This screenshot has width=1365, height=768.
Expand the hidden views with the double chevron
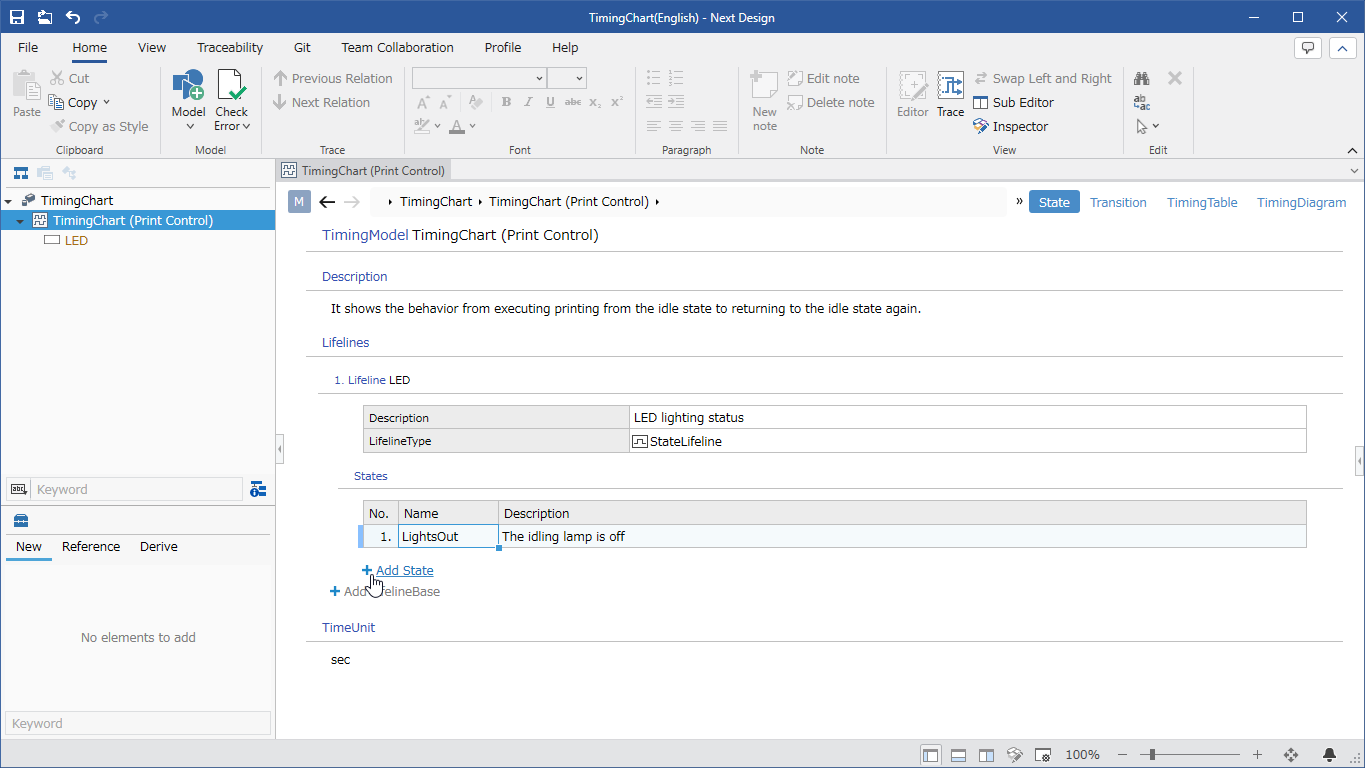[x=1019, y=201]
